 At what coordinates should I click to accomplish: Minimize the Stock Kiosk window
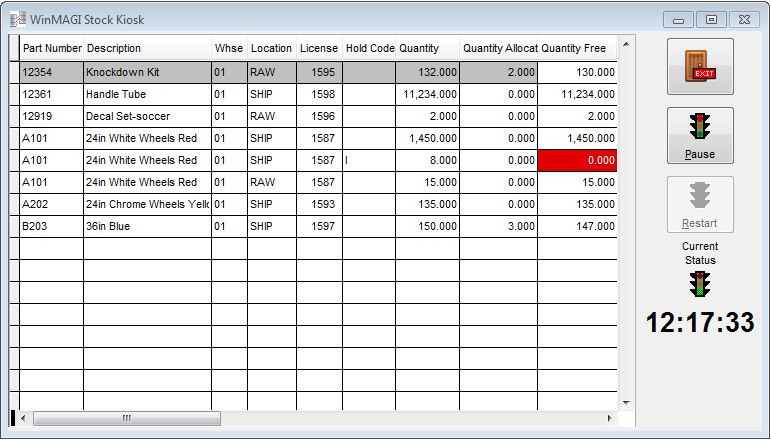678,20
